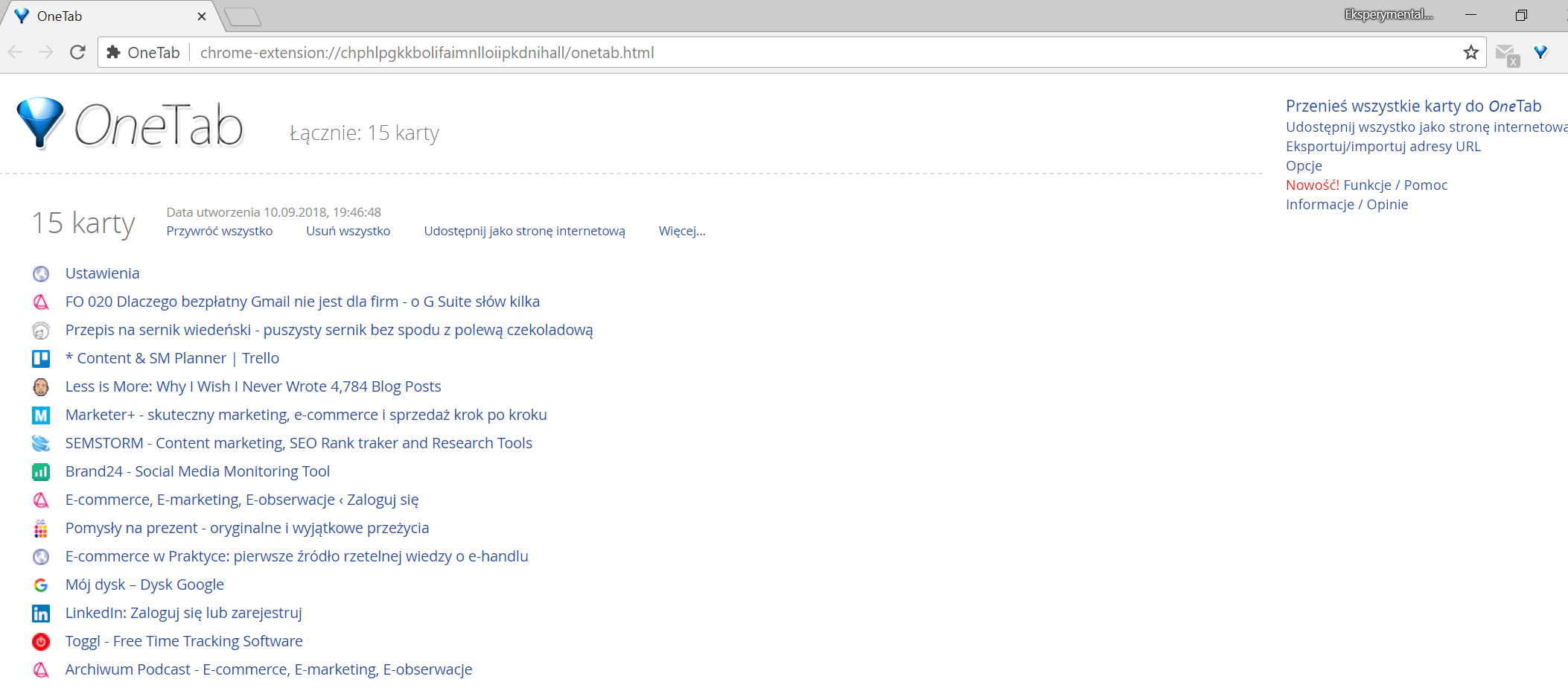1568x691 pixels.
Task: Click the favicon of E-commerce w Praktyce
Action: point(41,557)
